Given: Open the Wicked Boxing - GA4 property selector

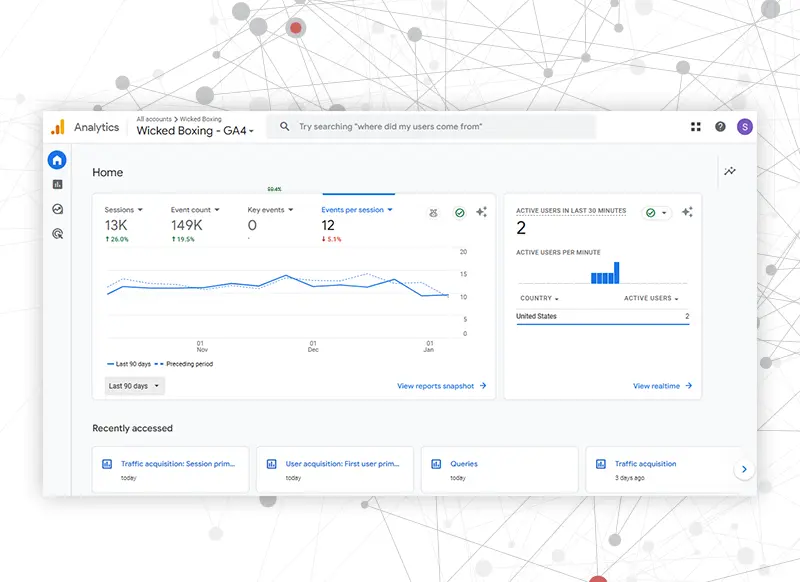Looking at the screenshot, I should point(195,131).
